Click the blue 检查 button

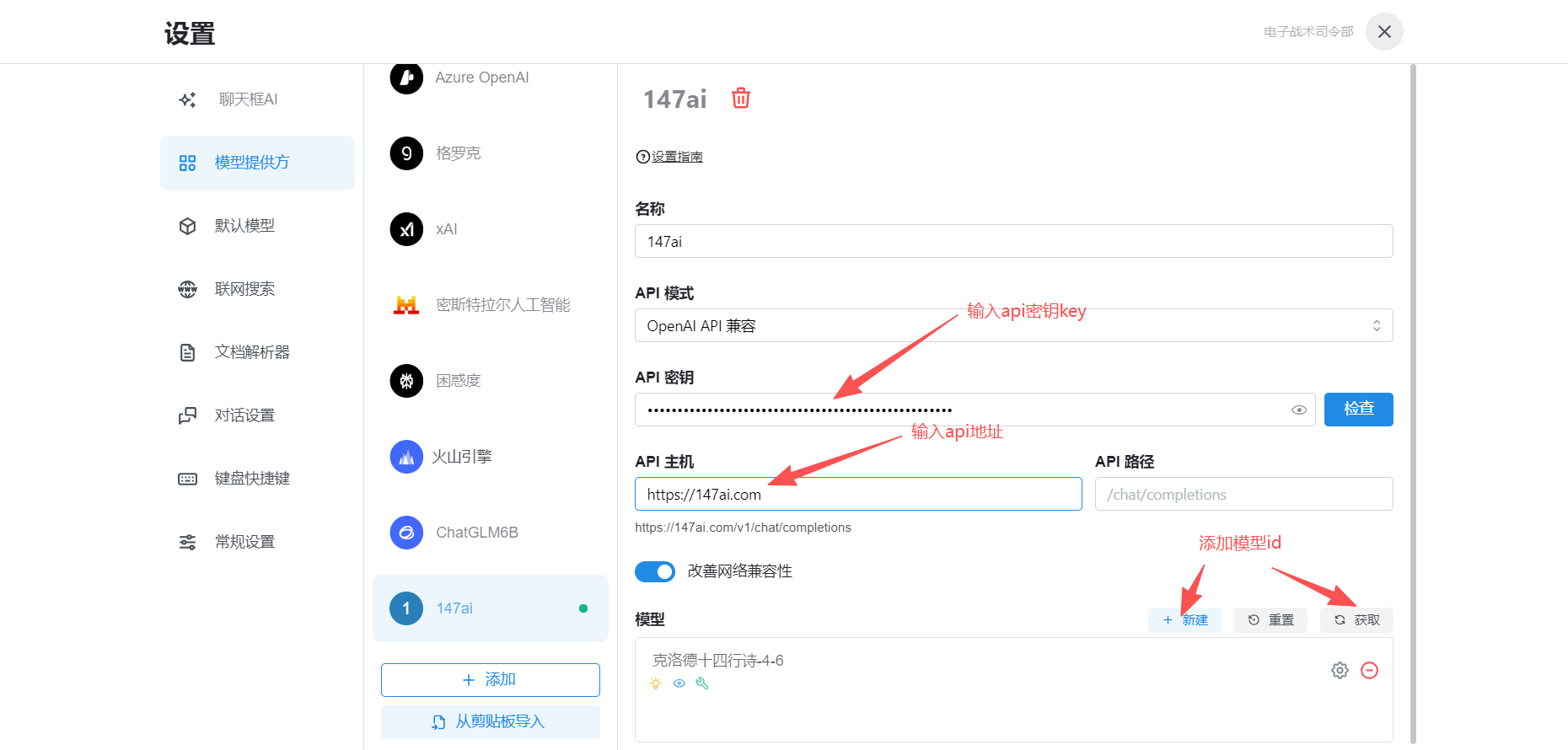tap(1358, 410)
